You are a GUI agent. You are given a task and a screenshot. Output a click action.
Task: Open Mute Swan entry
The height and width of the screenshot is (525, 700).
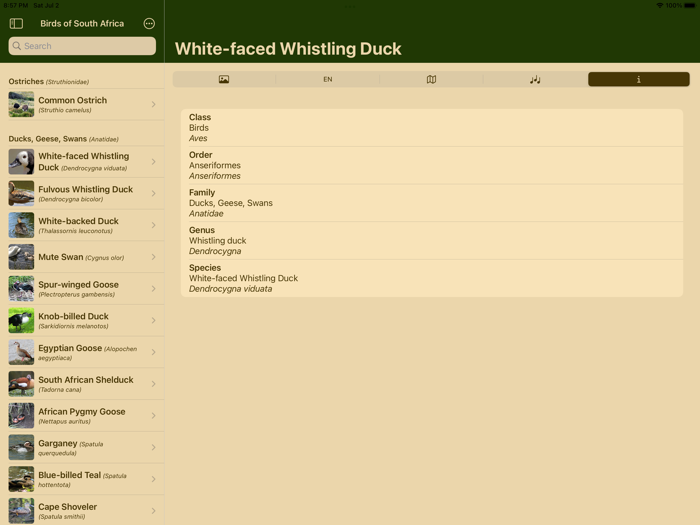pyautogui.click(x=82, y=257)
